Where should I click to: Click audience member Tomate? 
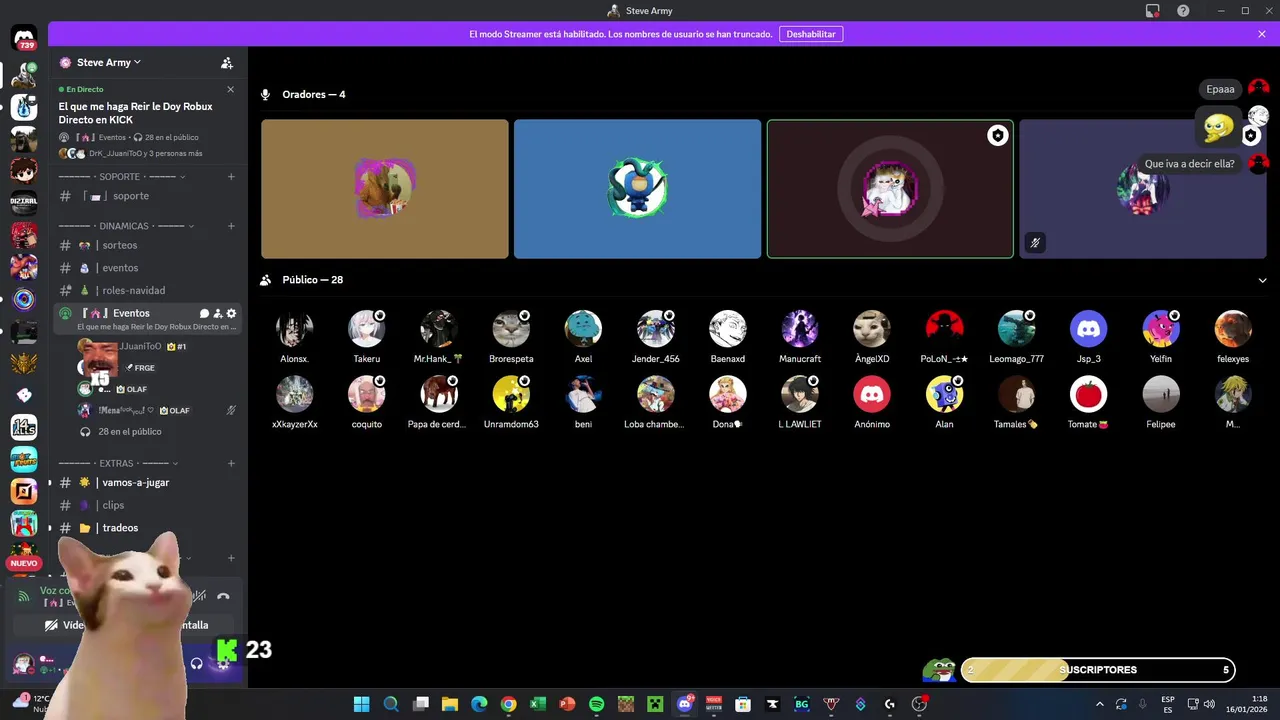[1088, 403]
